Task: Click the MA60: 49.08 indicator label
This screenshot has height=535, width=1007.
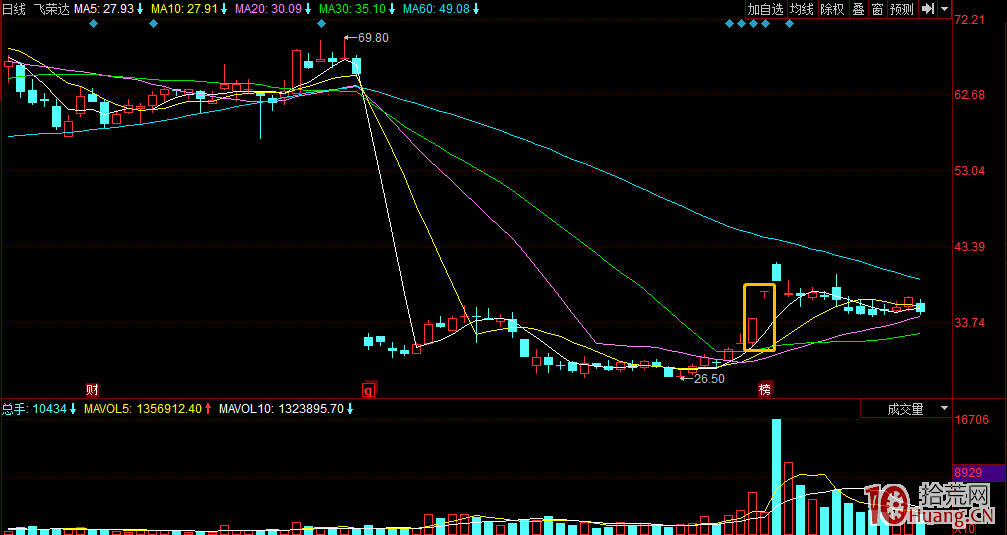Action: click(442, 9)
